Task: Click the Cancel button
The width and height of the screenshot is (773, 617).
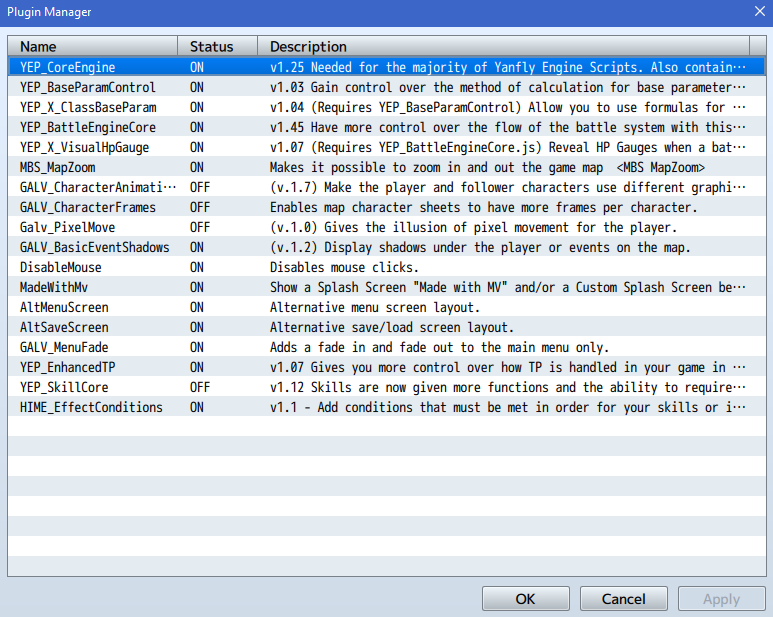Action: 624,599
